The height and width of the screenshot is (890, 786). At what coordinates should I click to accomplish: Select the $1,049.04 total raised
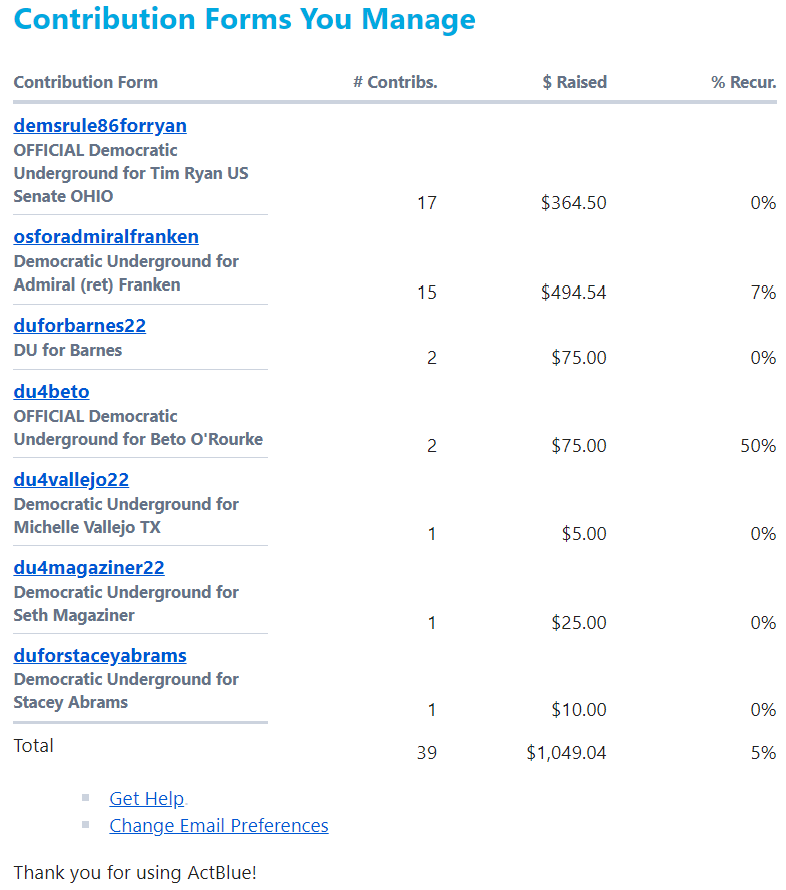(x=566, y=753)
